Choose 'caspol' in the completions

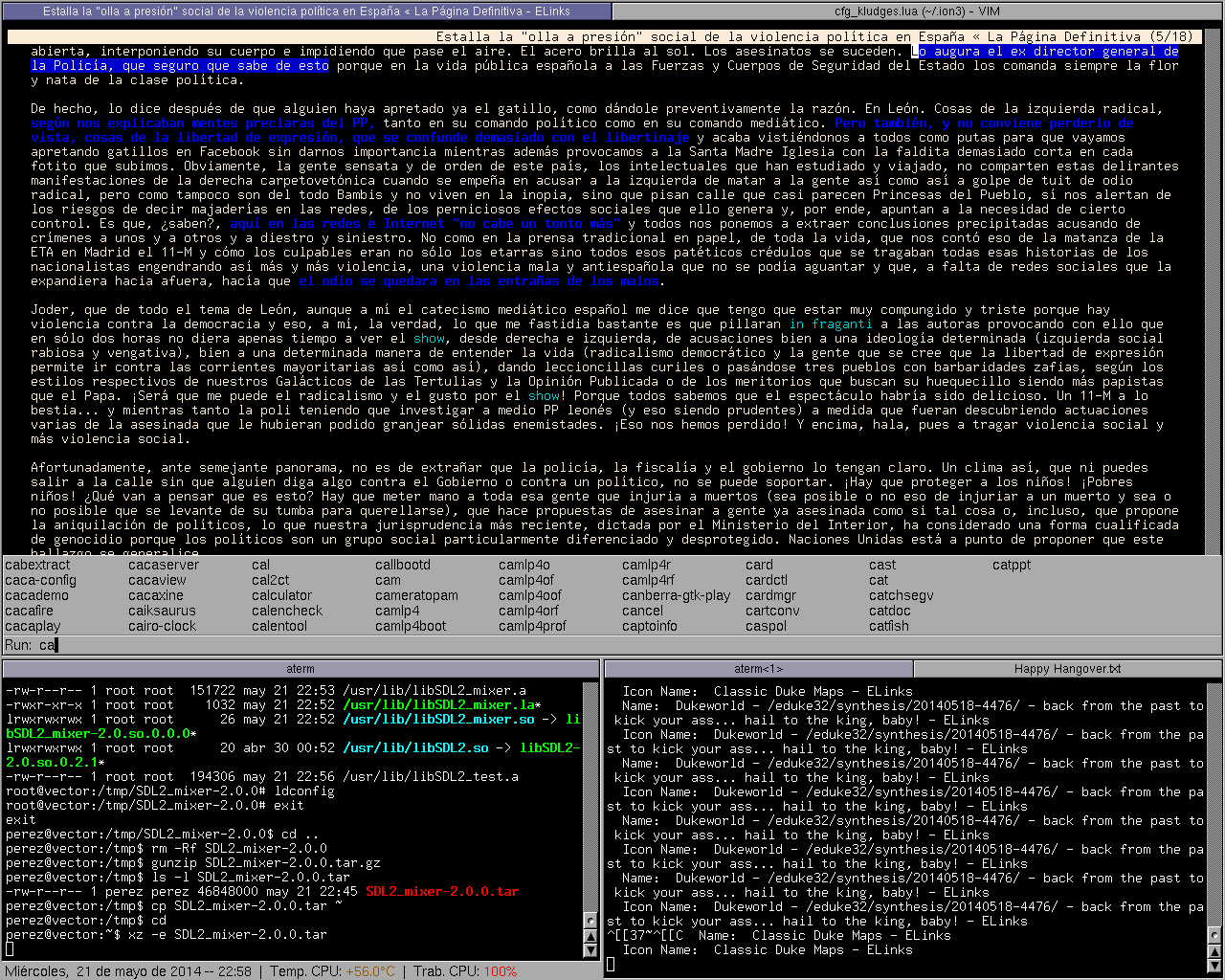pyautogui.click(x=766, y=626)
